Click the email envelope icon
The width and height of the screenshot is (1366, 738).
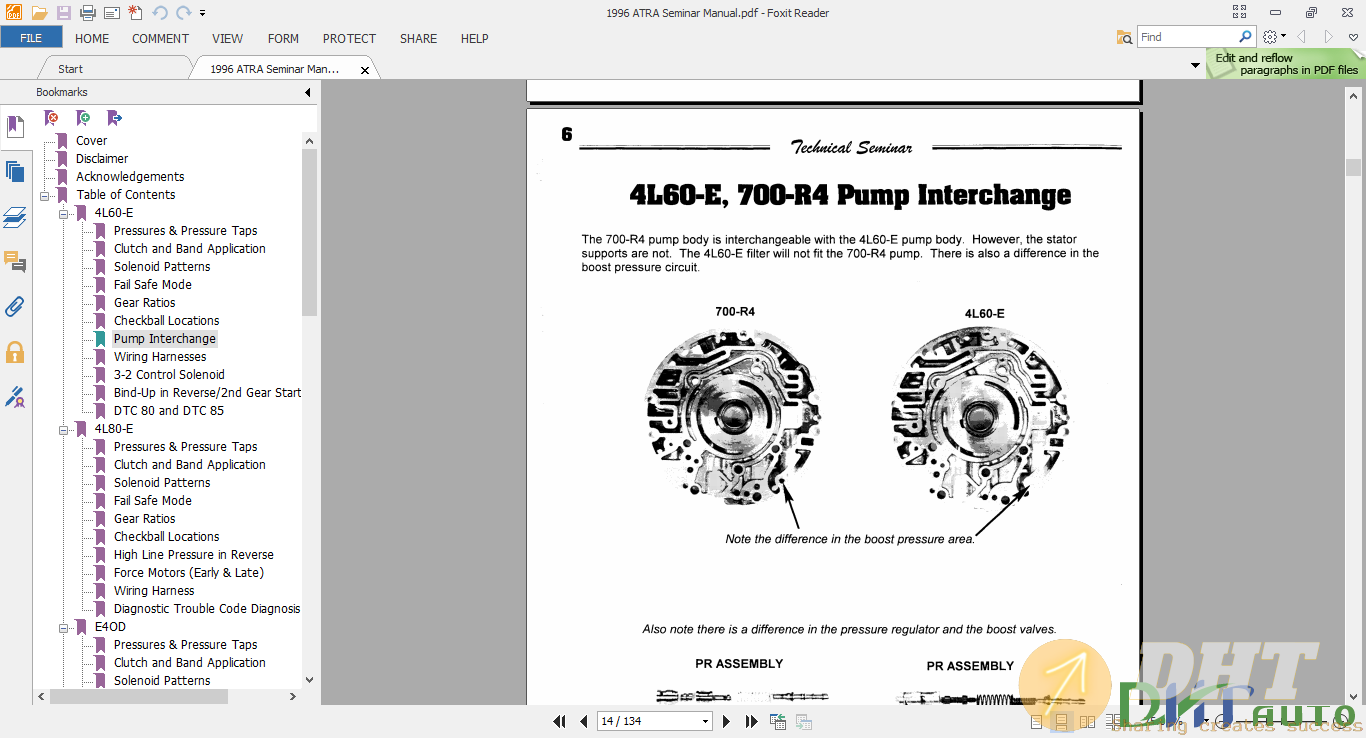(112, 13)
